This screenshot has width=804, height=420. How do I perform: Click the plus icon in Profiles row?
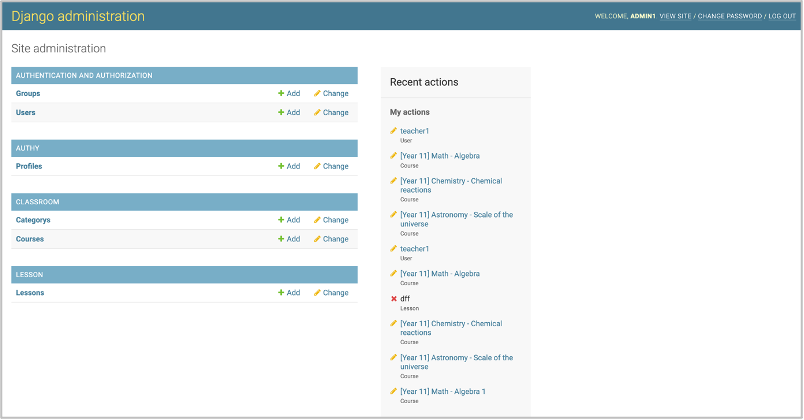click(x=281, y=167)
